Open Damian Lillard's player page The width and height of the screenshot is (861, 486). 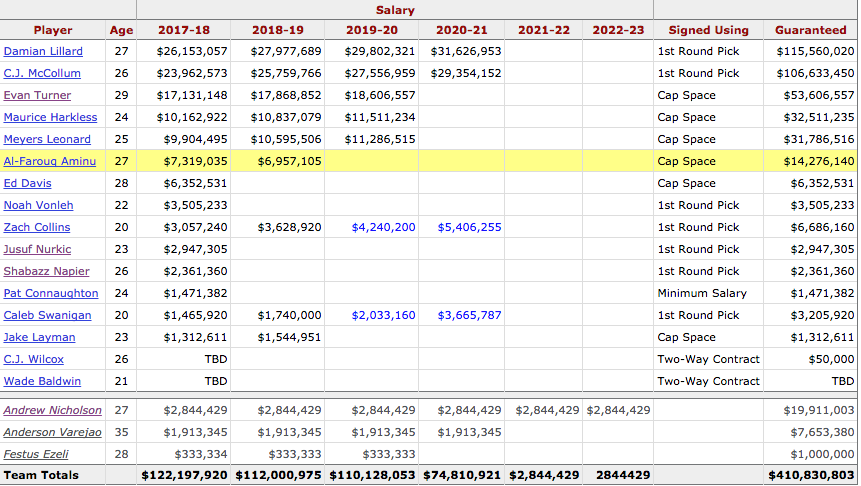[43, 51]
